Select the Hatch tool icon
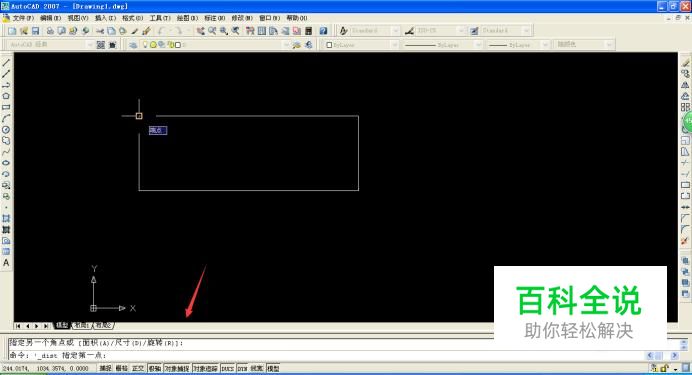This screenshot has height=375, width=692. (x=6, y=218)
